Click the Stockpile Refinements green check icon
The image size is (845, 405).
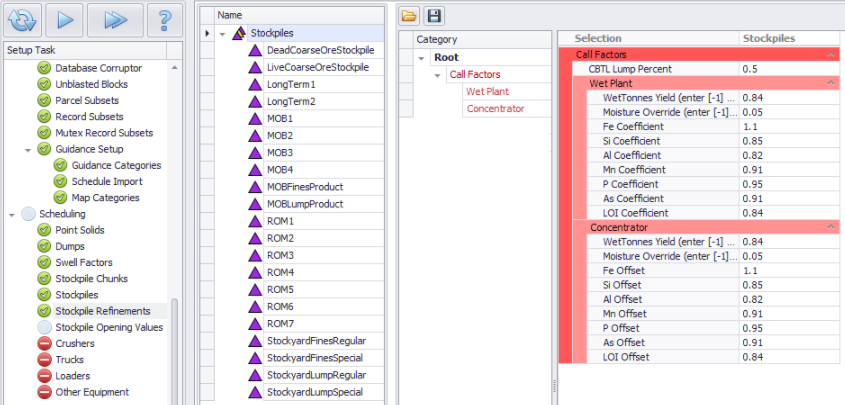[44, 311]
